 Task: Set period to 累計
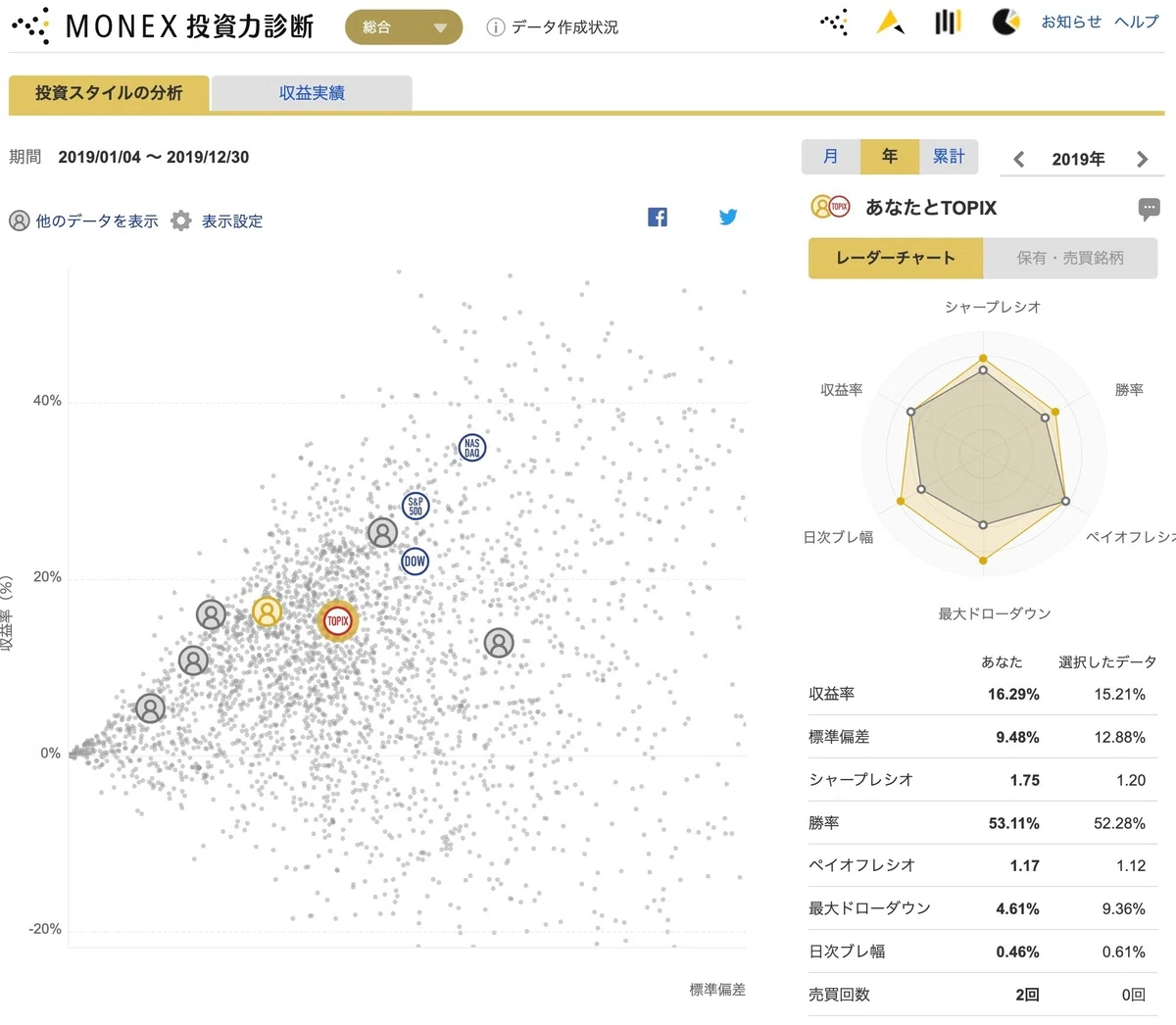click(949, 157)
